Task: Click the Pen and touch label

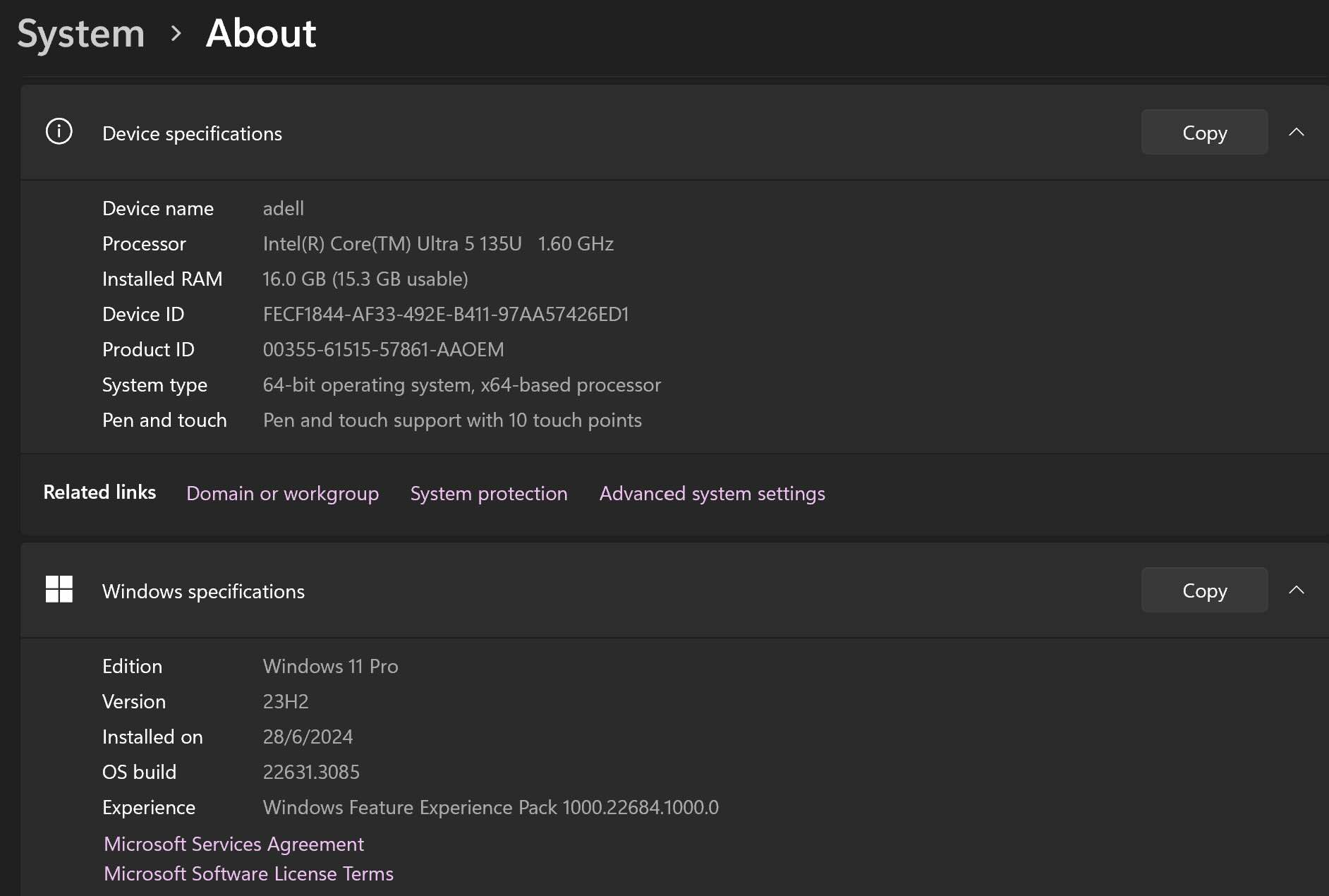Action: (164, 420)
